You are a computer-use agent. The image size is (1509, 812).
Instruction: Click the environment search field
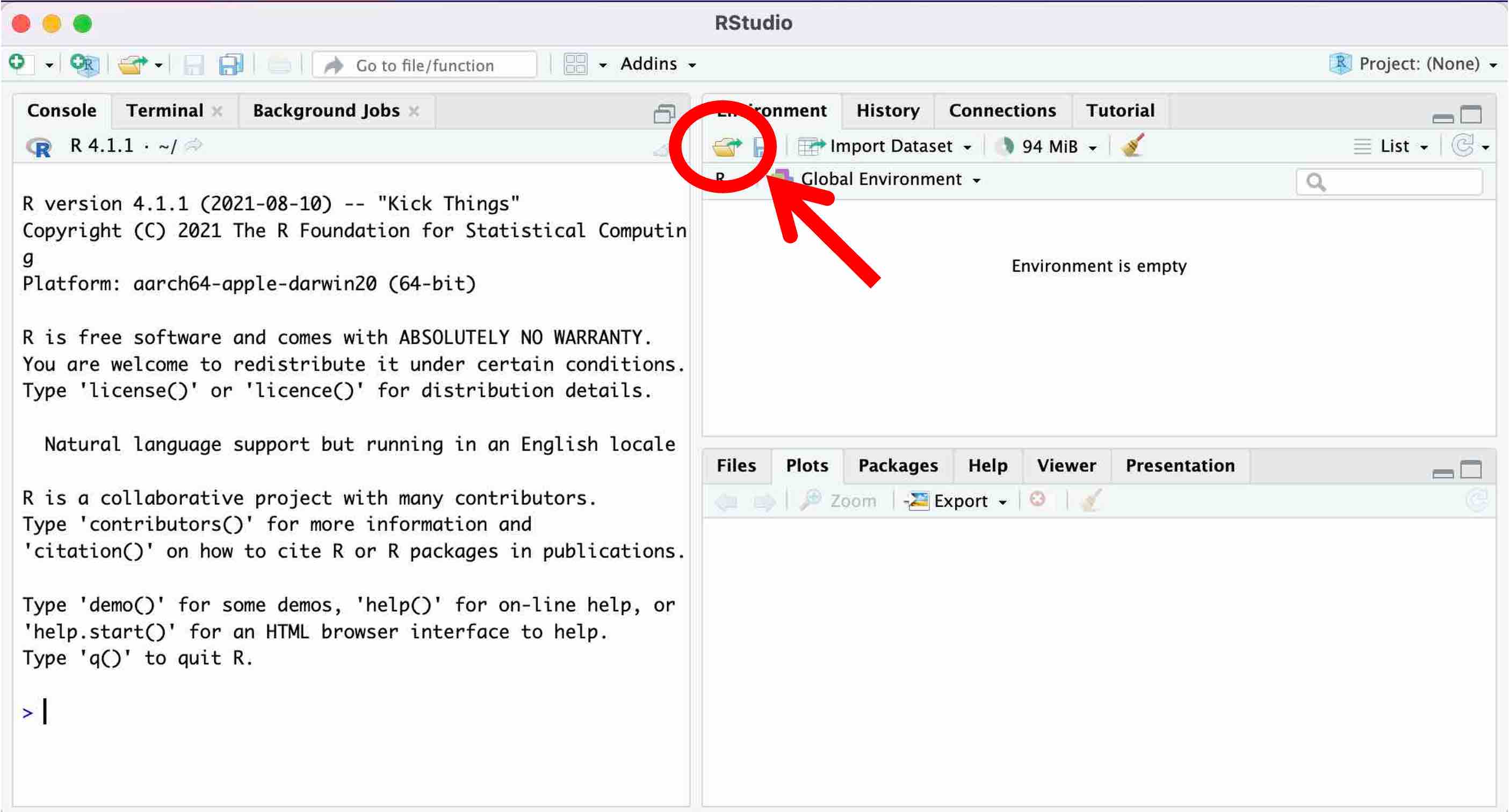(x=1390, y=182)
